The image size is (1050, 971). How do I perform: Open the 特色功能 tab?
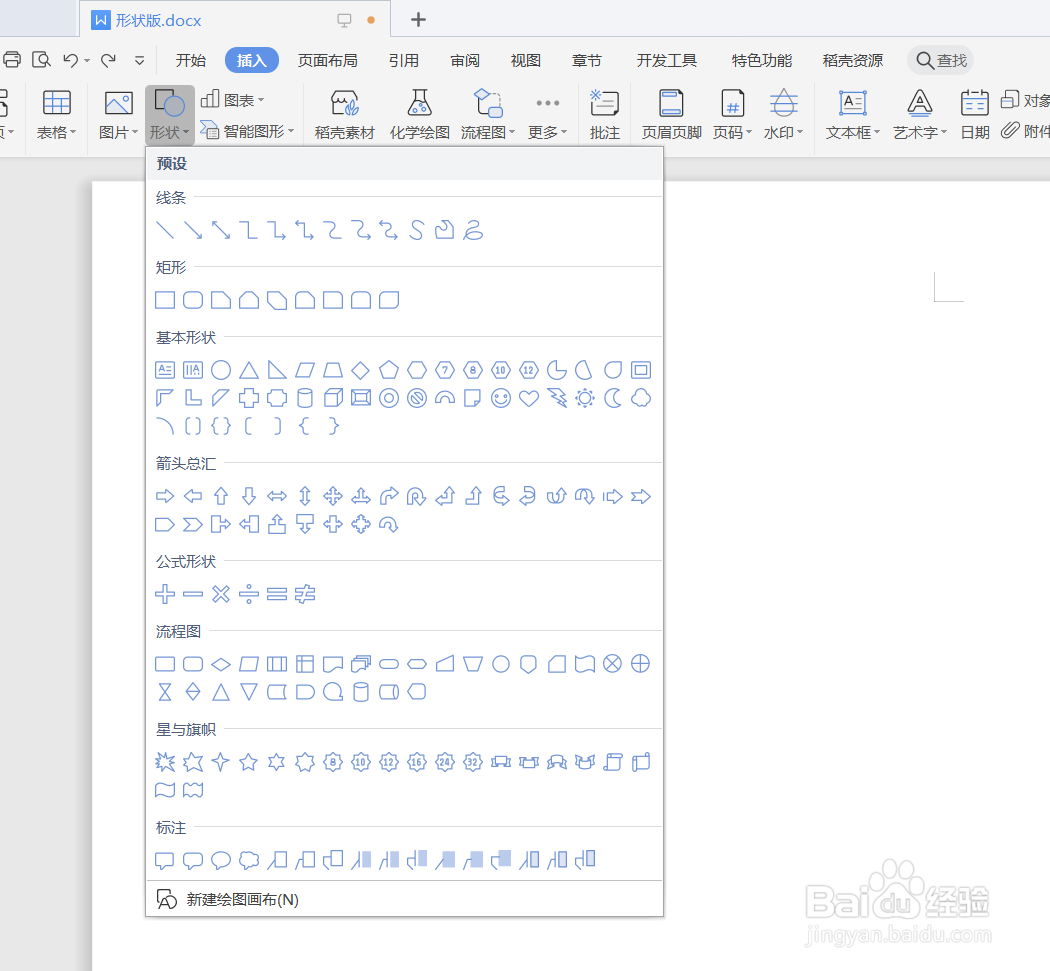(762, 60)
